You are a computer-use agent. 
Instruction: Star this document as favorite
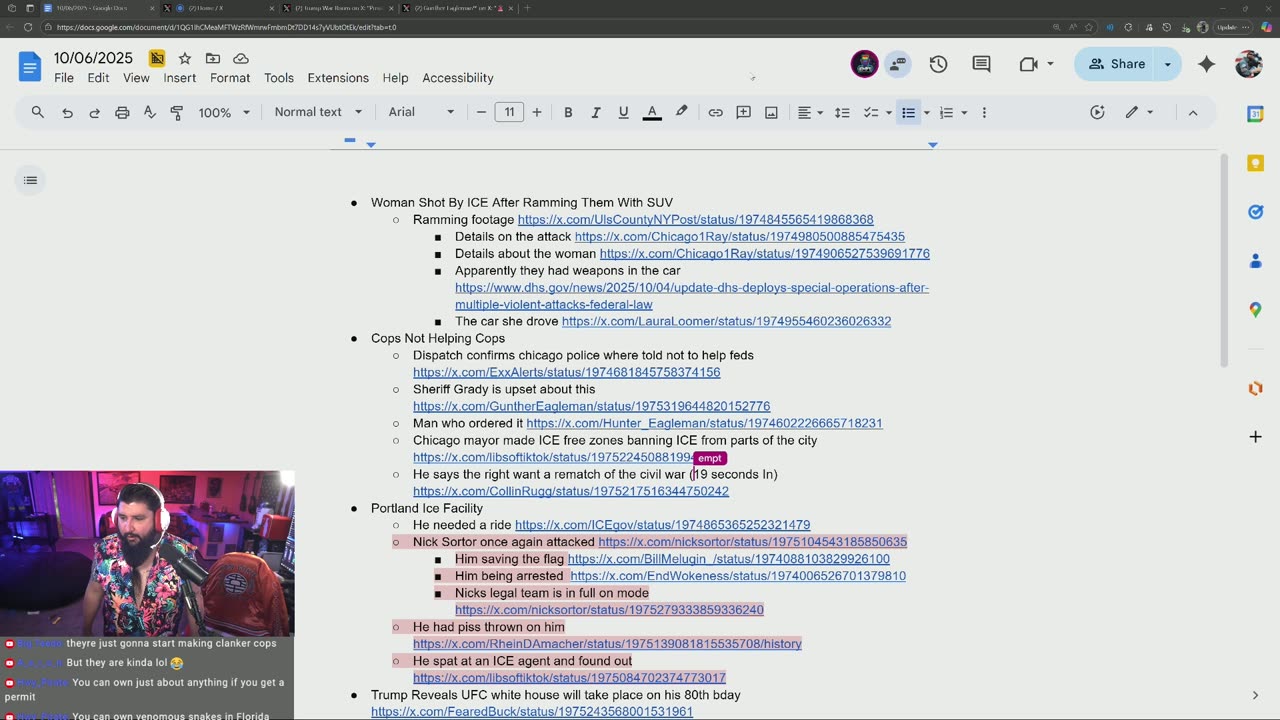pyautogui.click(x=185, y=59)
